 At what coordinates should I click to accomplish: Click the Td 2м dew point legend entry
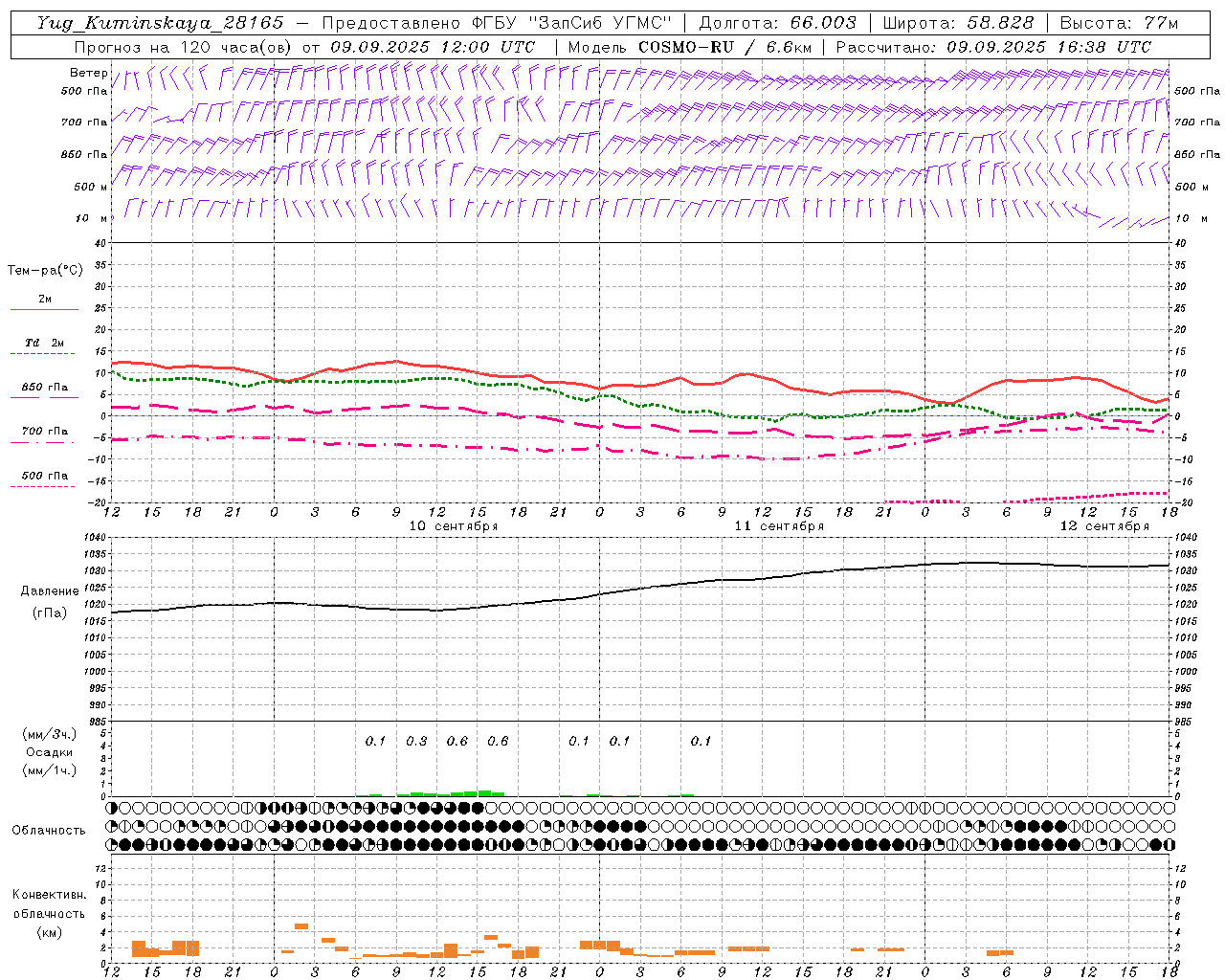coord(45,343)
